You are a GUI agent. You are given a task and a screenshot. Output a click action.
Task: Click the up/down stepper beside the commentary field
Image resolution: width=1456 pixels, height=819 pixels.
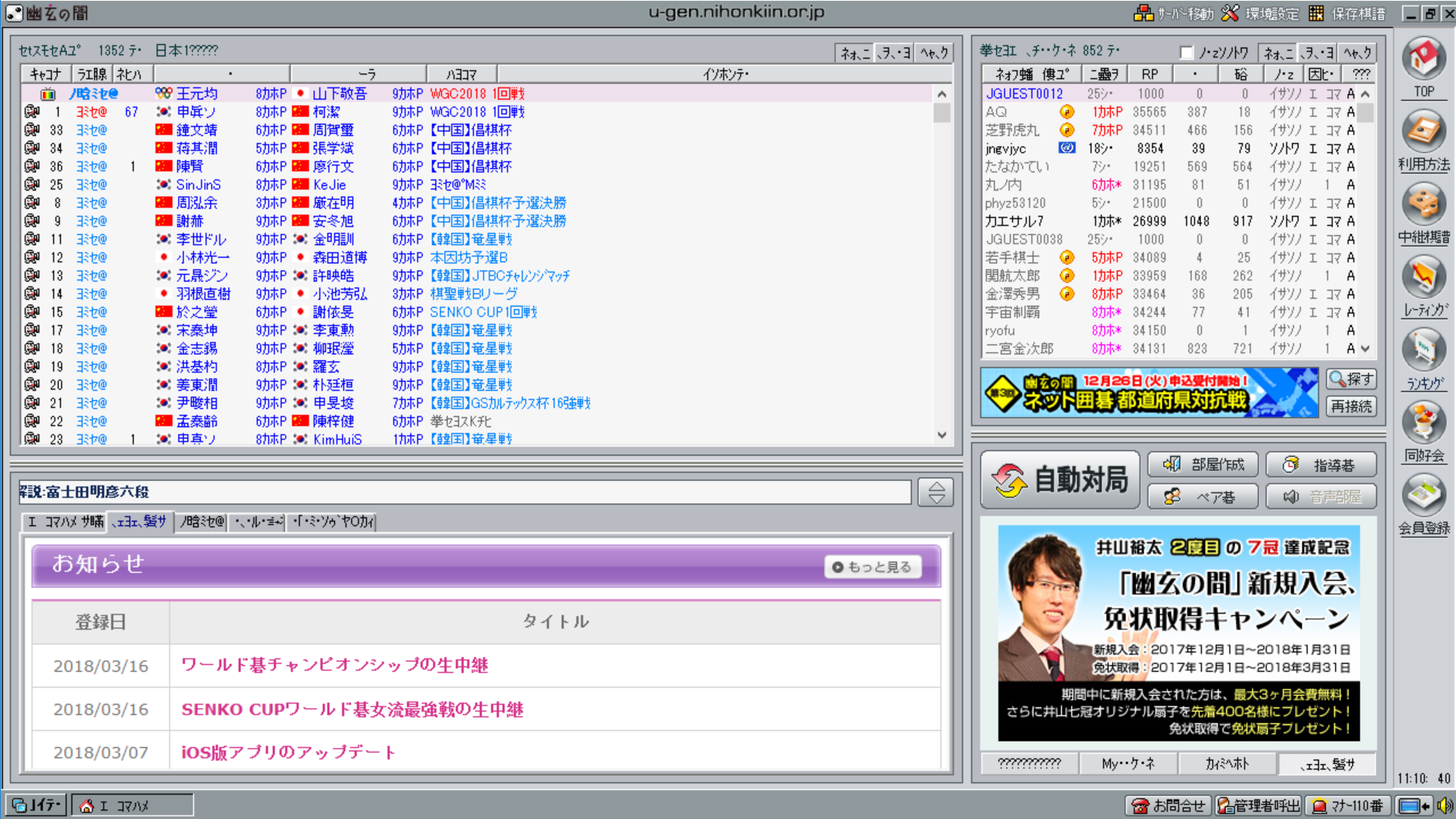(x=936, y=492)
